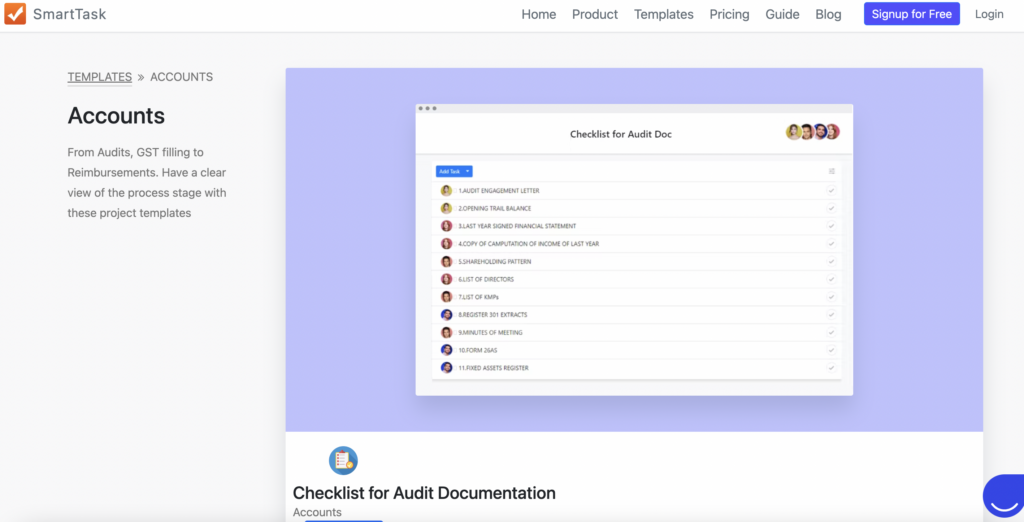Click avatar beside Last Year Signed Financial Statement
Screen dimensions: 1024x522
point(447,226)
